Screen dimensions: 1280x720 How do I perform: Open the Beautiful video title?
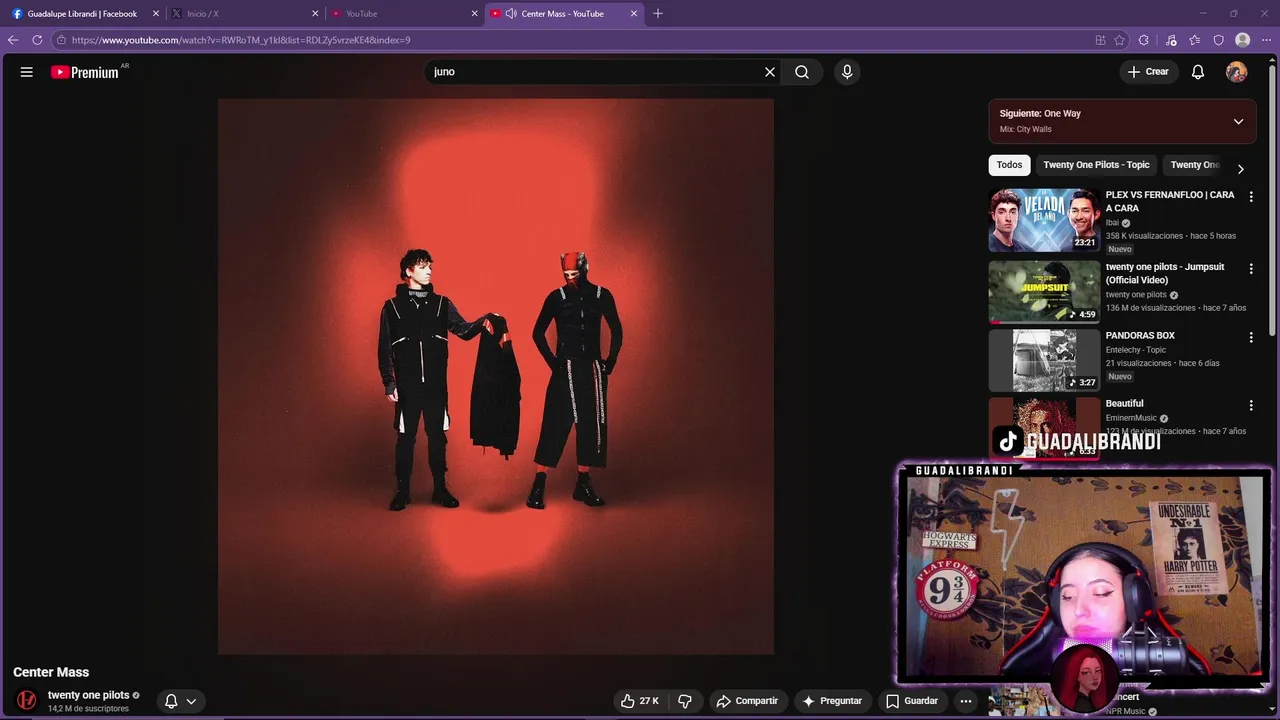coord(1124,404)
